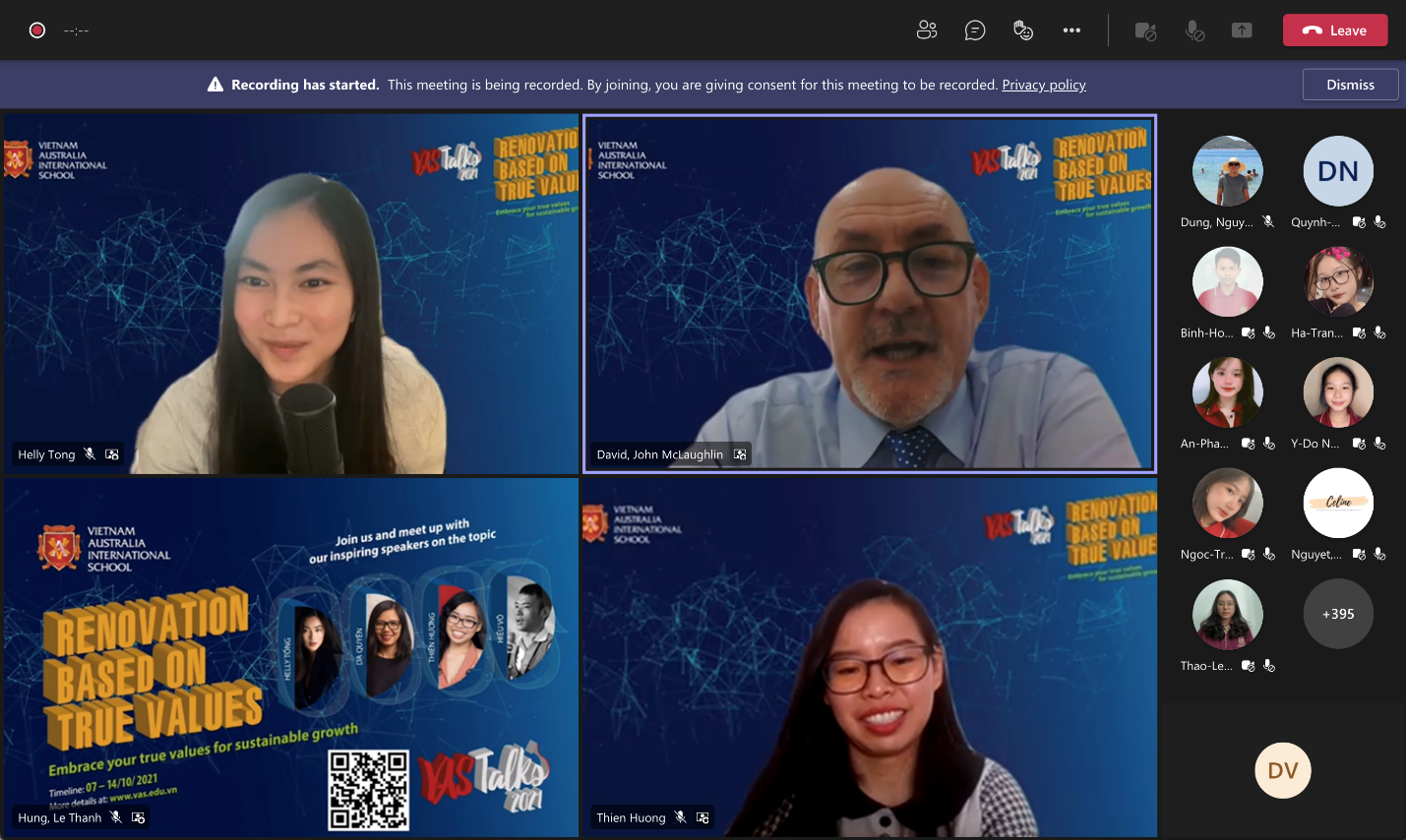Expand the +395 additional participants overflow
The width and height of the screenshot is (1406, 840).
point(1337,614)
